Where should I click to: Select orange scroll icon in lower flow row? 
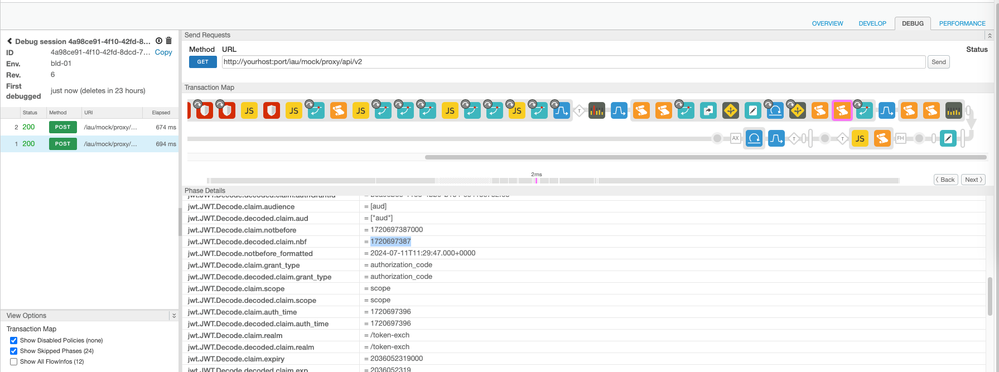tap(882, 138)
